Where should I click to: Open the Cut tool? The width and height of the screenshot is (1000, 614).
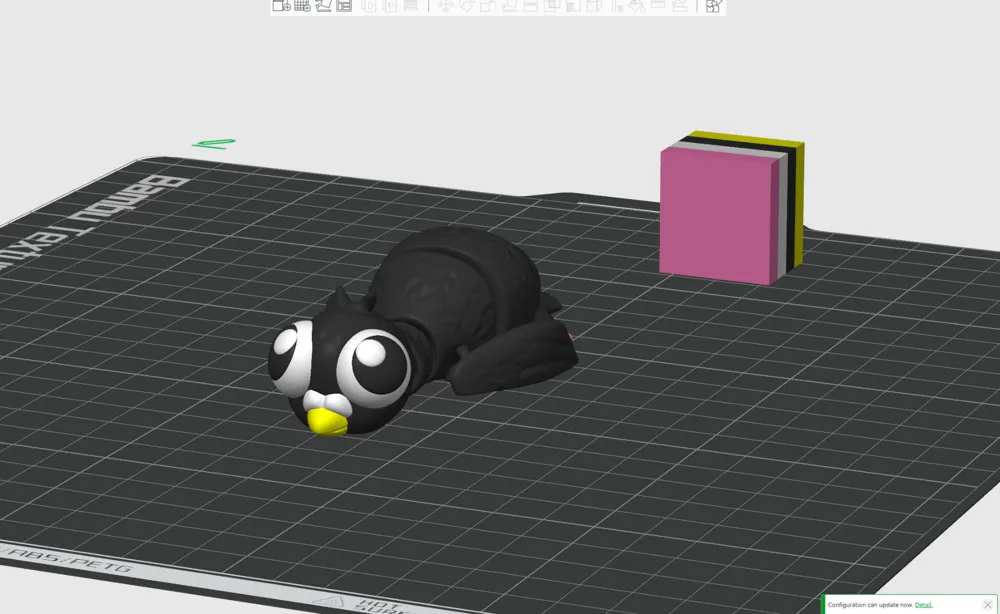click(x=530, y=6)
